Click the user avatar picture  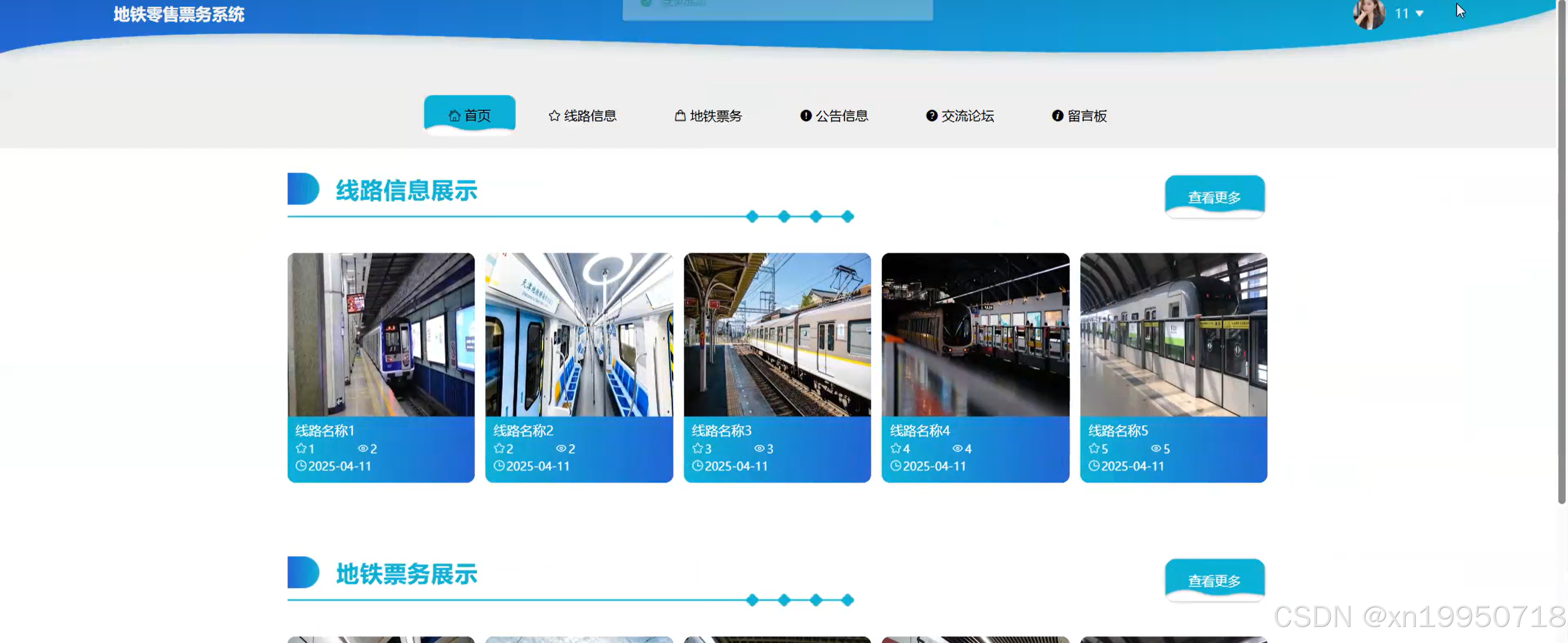pyautogui.click(x=1368, y=13)
